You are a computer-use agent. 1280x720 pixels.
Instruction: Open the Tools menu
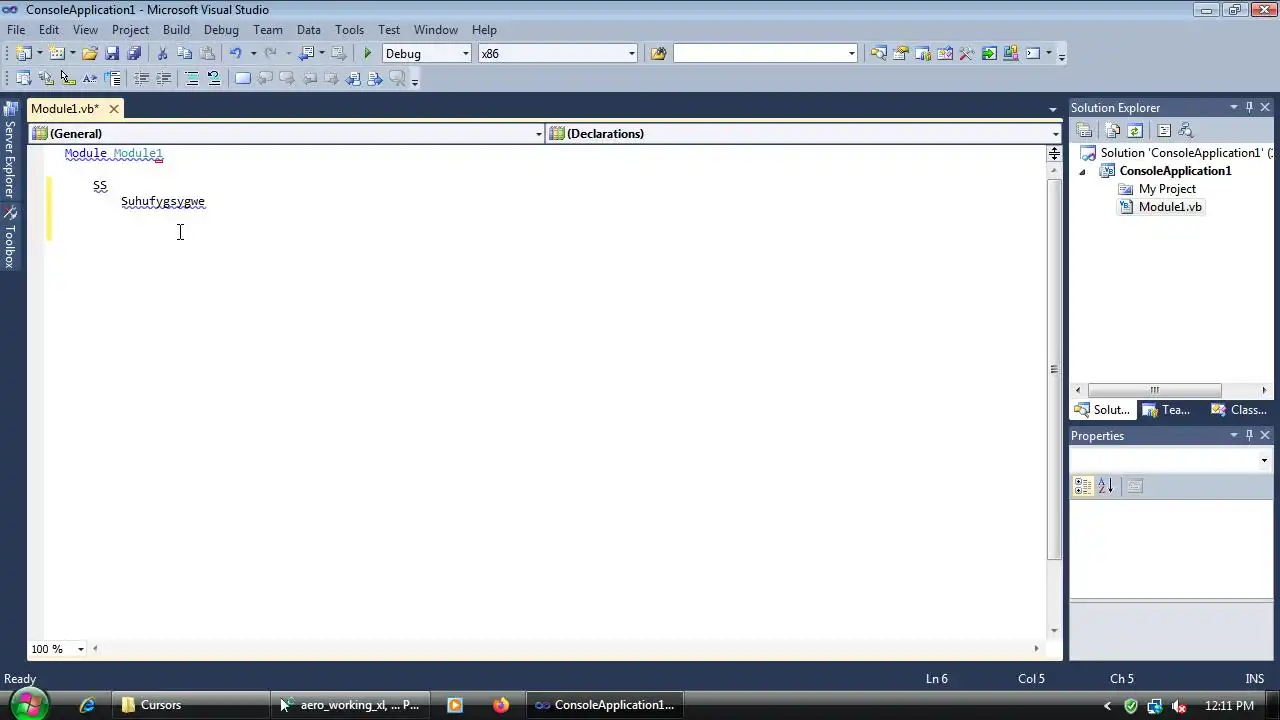pos(349,29)
